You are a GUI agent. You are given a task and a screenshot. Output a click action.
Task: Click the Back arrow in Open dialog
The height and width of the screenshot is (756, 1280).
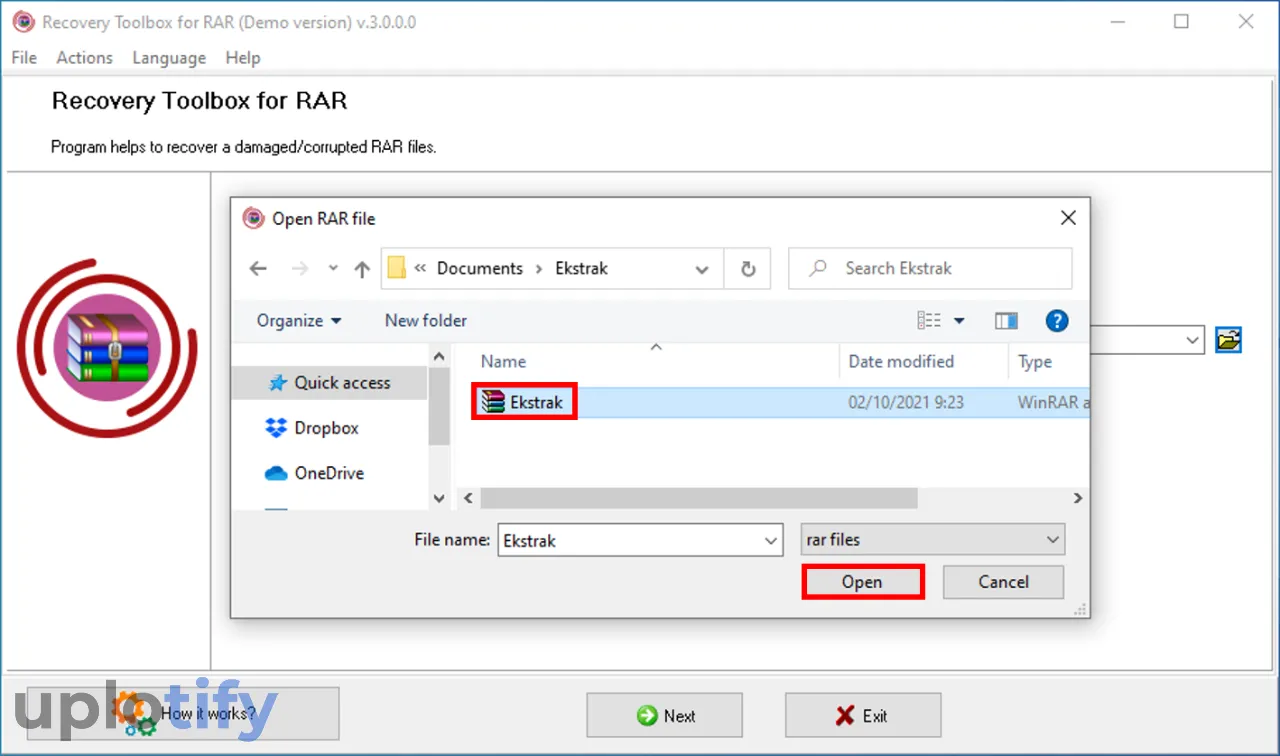[x=258, y=269]
